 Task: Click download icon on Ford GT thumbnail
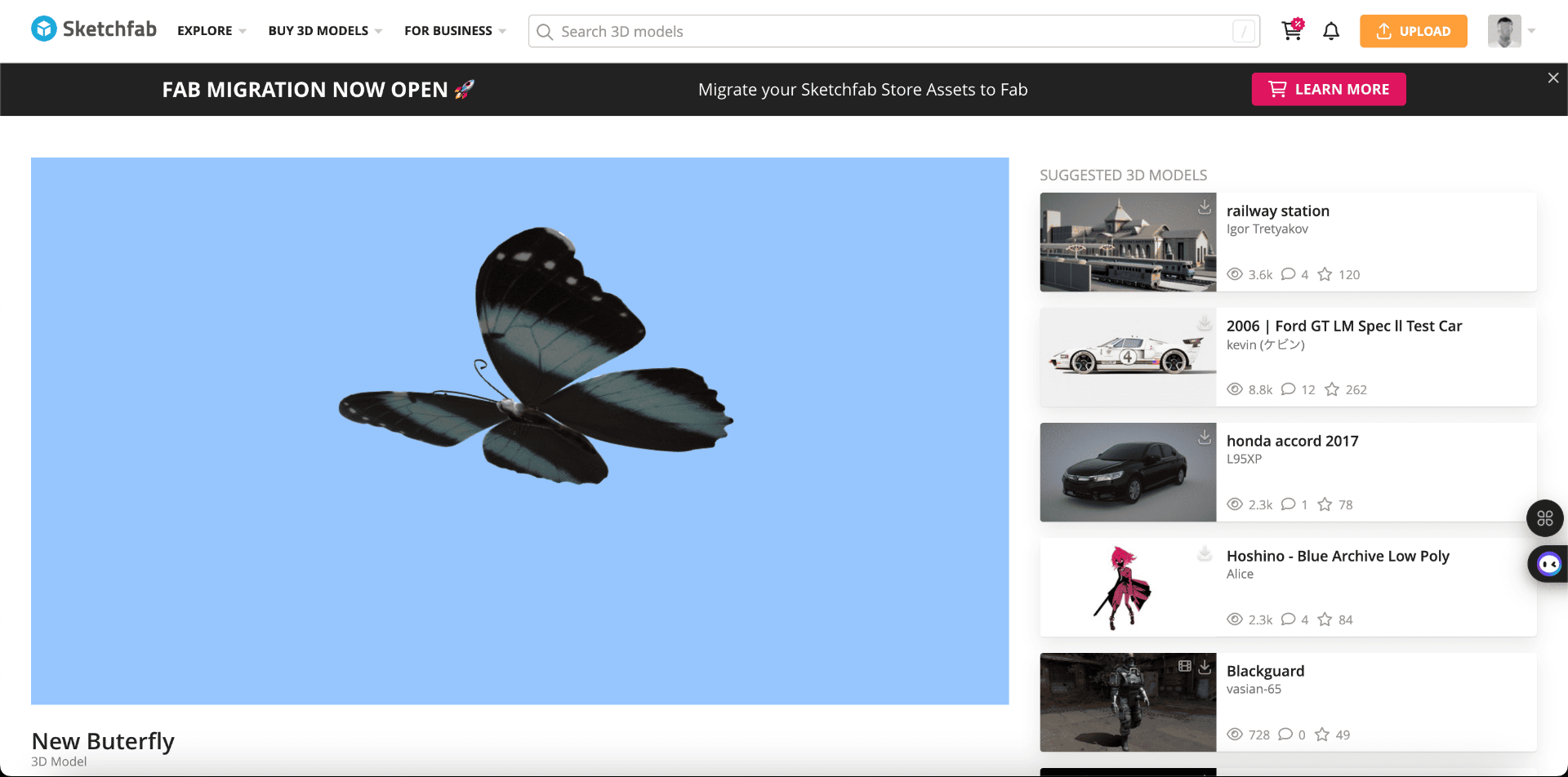click(1205, 322)
